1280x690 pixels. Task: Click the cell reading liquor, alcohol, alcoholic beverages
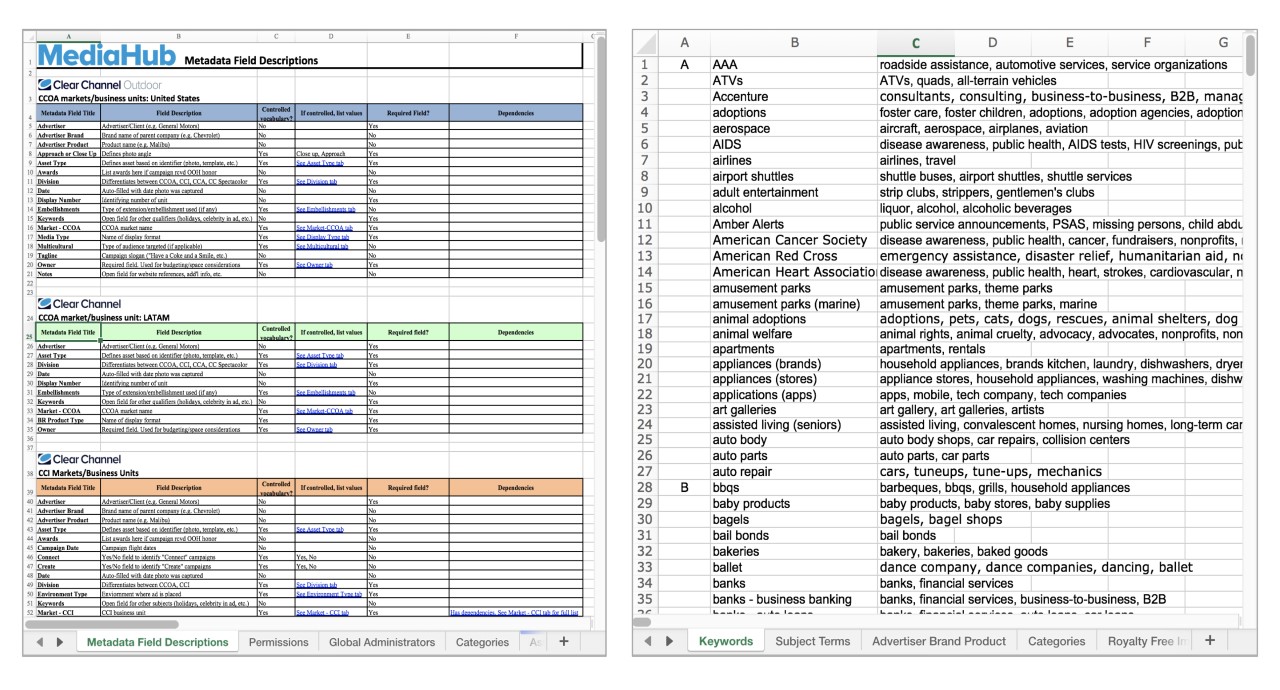coord(975,209)
